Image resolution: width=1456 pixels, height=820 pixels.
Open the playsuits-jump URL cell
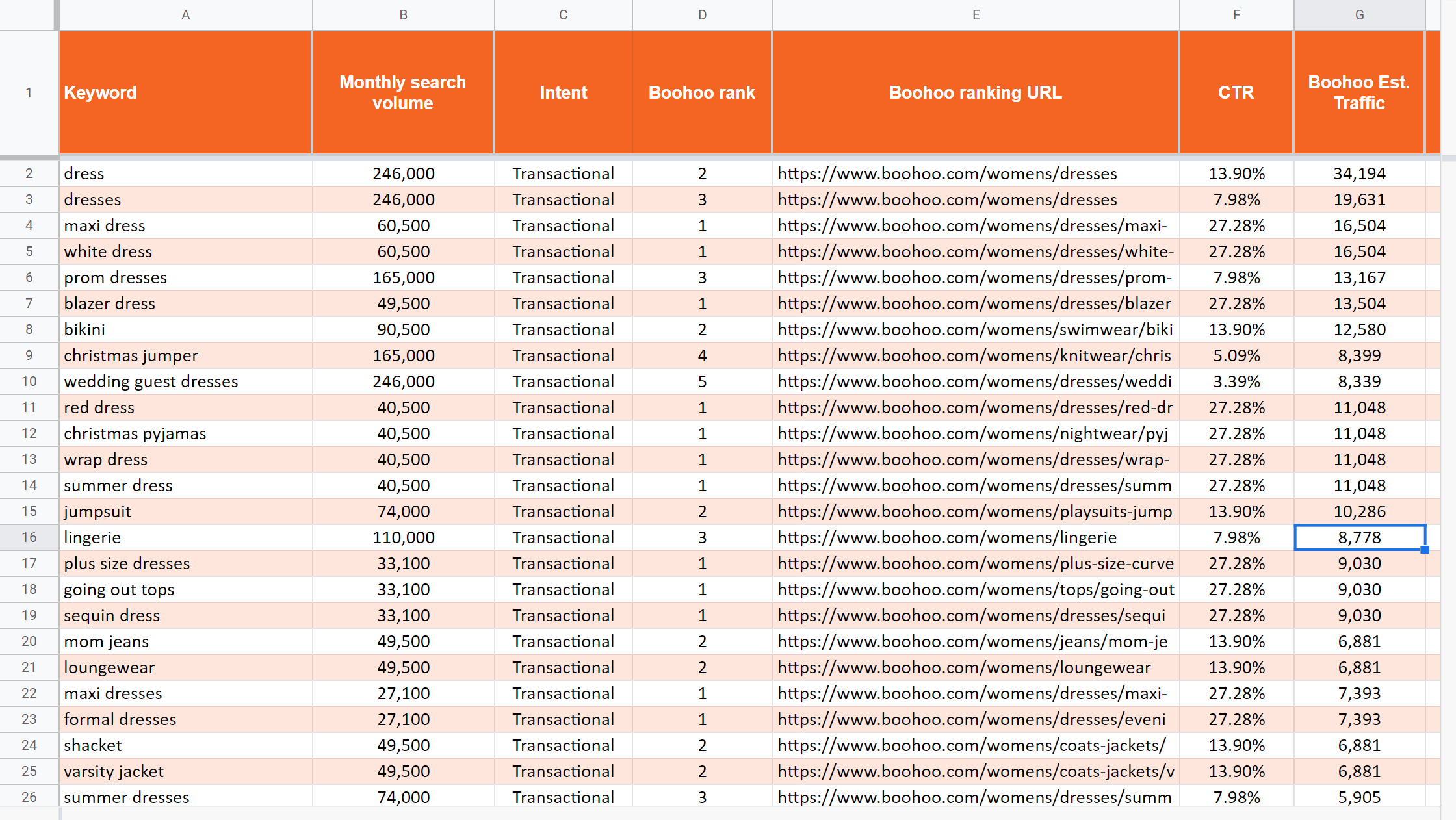976,511
